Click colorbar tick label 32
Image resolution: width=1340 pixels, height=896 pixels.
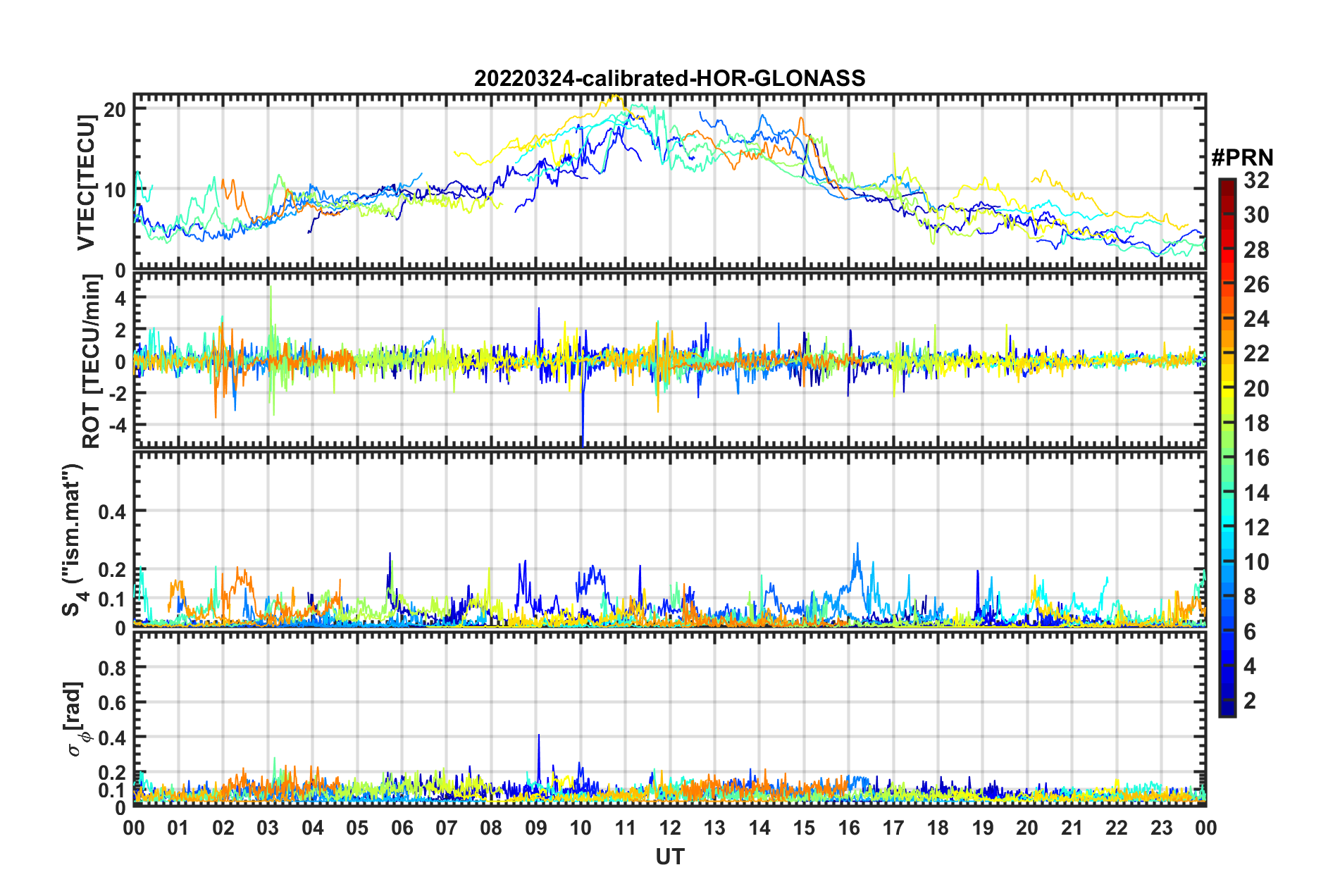pyautogui.click(x=1256, y=180)
